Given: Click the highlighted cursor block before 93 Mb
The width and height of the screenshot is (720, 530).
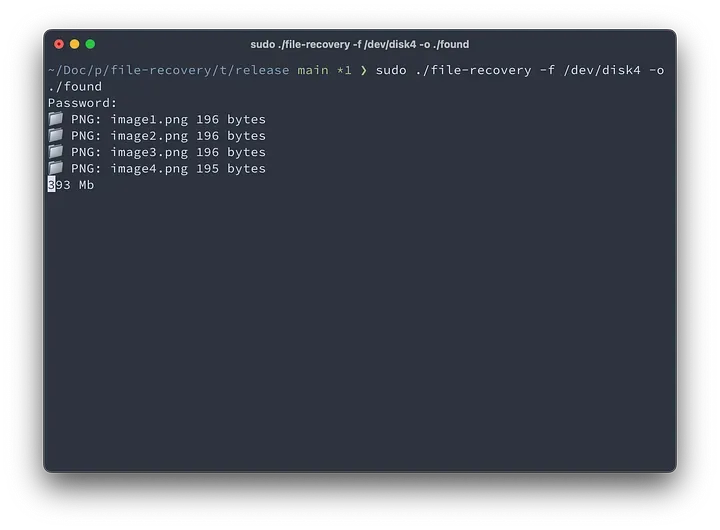Looking at the screenshot, I should coord(52,184).
